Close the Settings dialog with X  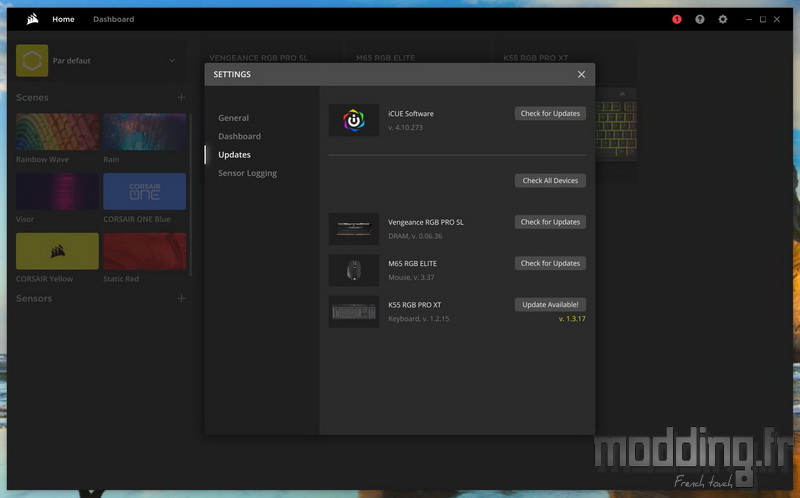coord(581,74)
